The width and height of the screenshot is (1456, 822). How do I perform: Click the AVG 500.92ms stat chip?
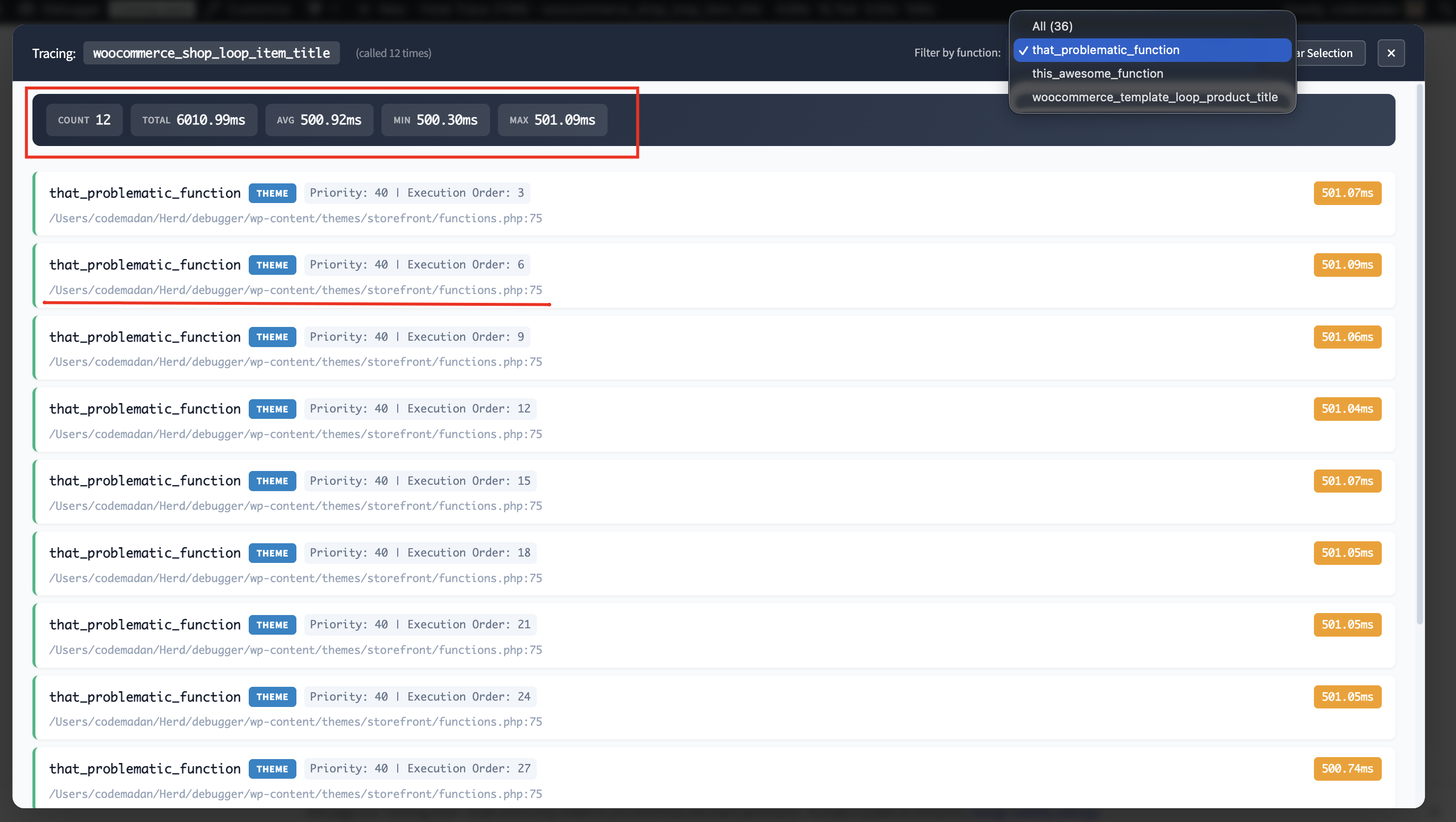tap(320, 120)
